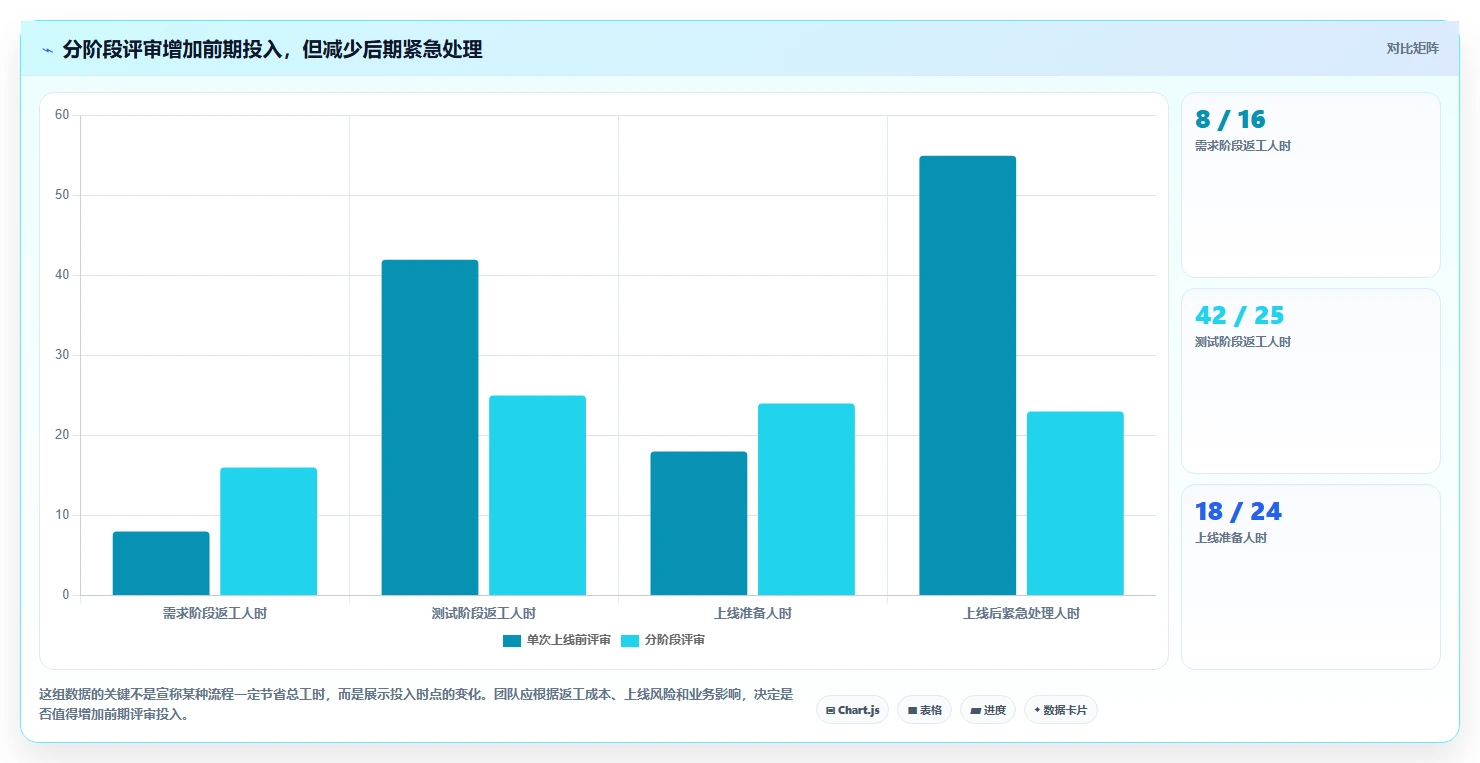Click the 18 / 24 card value

pyautogui.click(x=1238, y=512)
